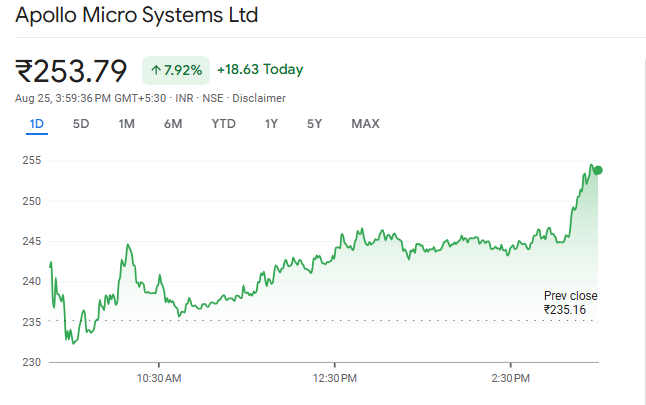Image resolution: width=646 pixels, height=405 pixels.
Task: Click the 10:30 AM time axis label
Action: (159, 378)
